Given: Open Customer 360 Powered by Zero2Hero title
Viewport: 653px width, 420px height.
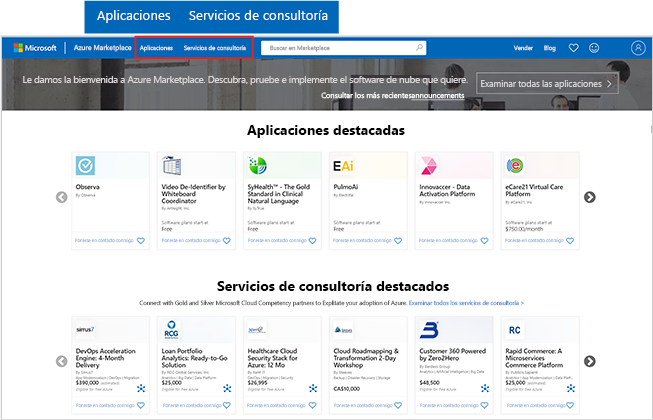Looking at the screenshot, I should coord(452,354).
